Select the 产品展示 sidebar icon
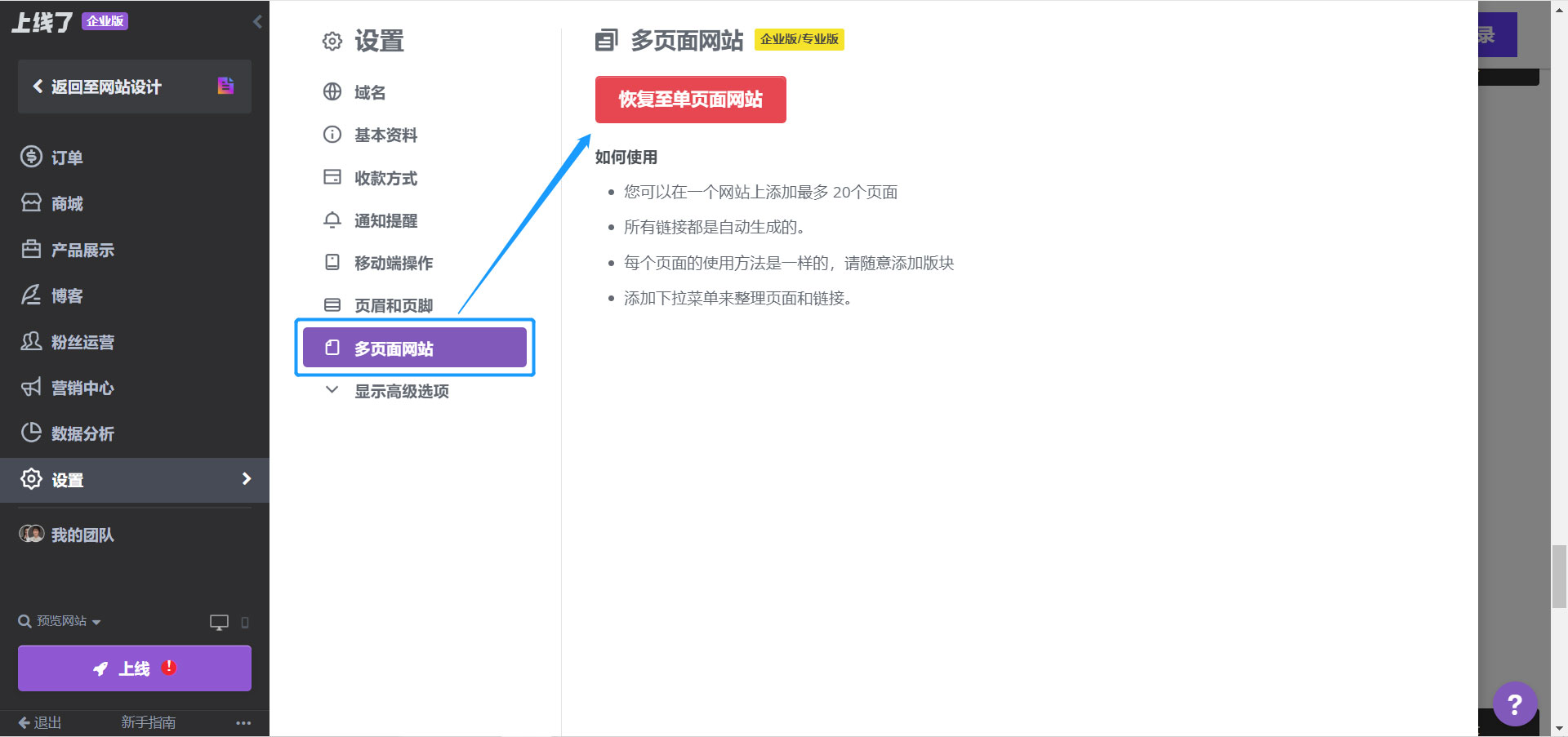Screen dimensions: 1568x737 (x=31, y=249)
